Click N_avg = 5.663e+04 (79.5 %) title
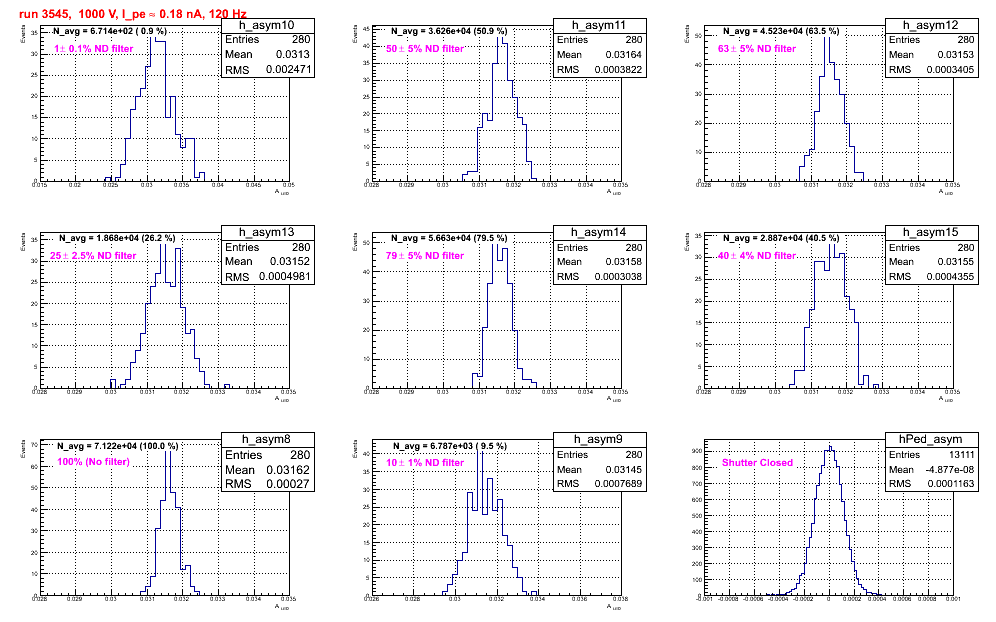996x622 pixels. pos(449,238)
